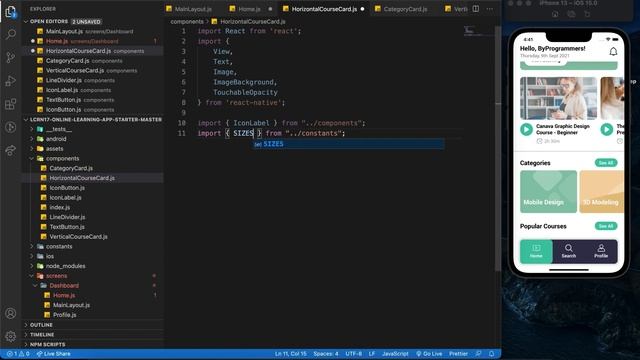Click errors and warnings status indicator
The height and width of the screenshot is (360, 640).
(18, 354)
